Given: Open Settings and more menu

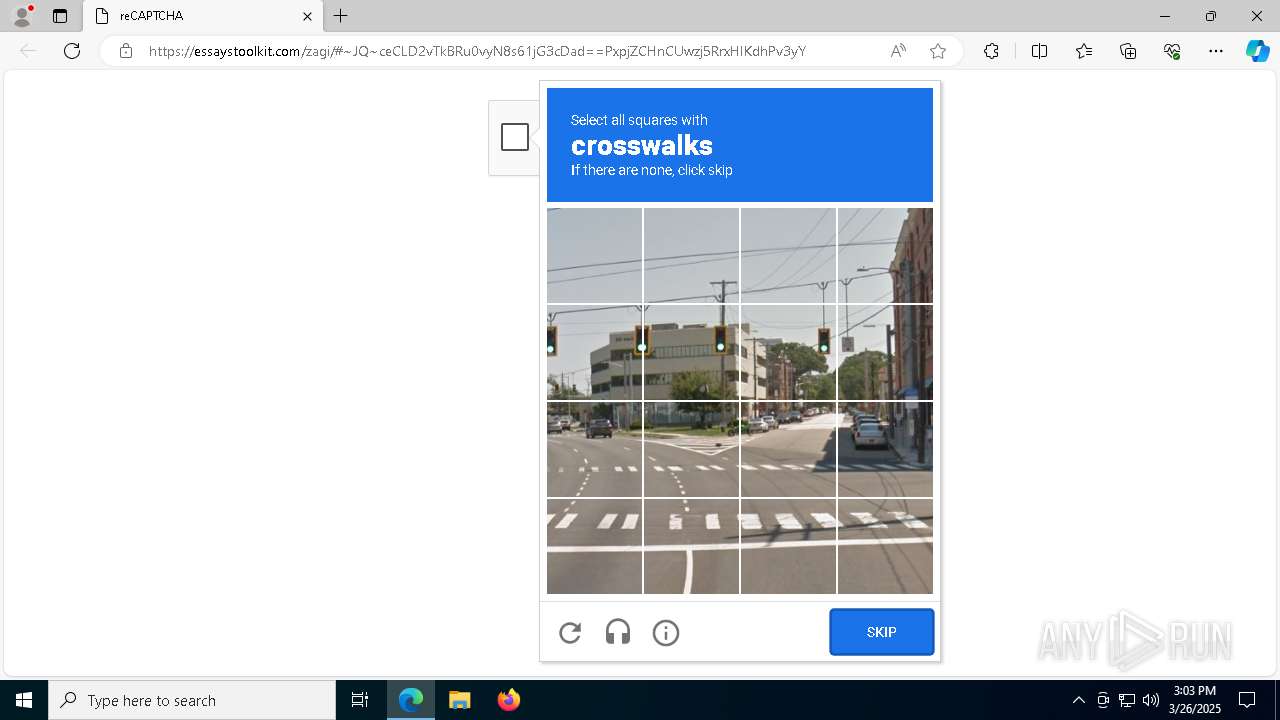Looking at the screenshot, I should tap(1216, 51).
